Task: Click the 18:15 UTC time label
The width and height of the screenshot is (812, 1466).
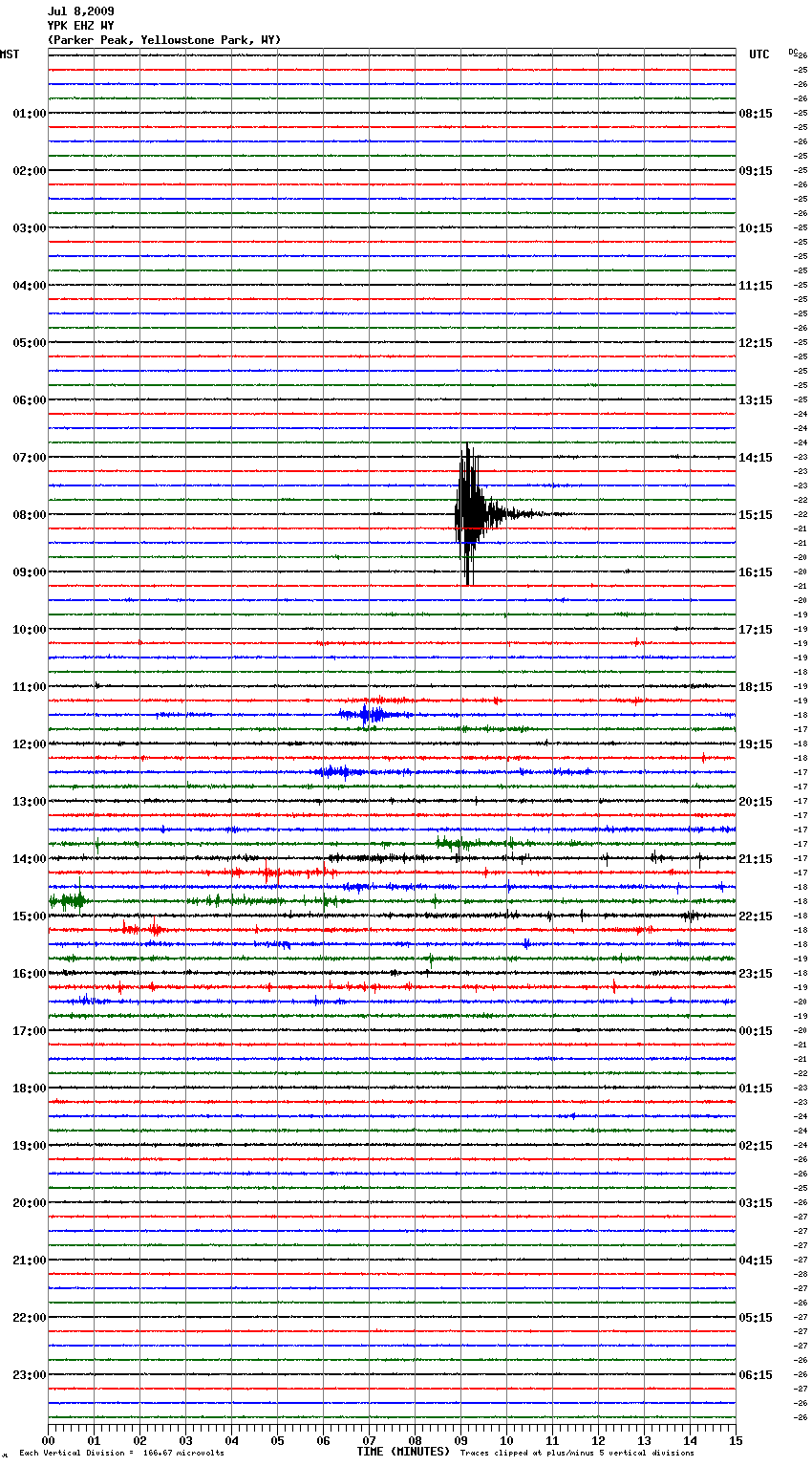Action: (x=756, y=687)
